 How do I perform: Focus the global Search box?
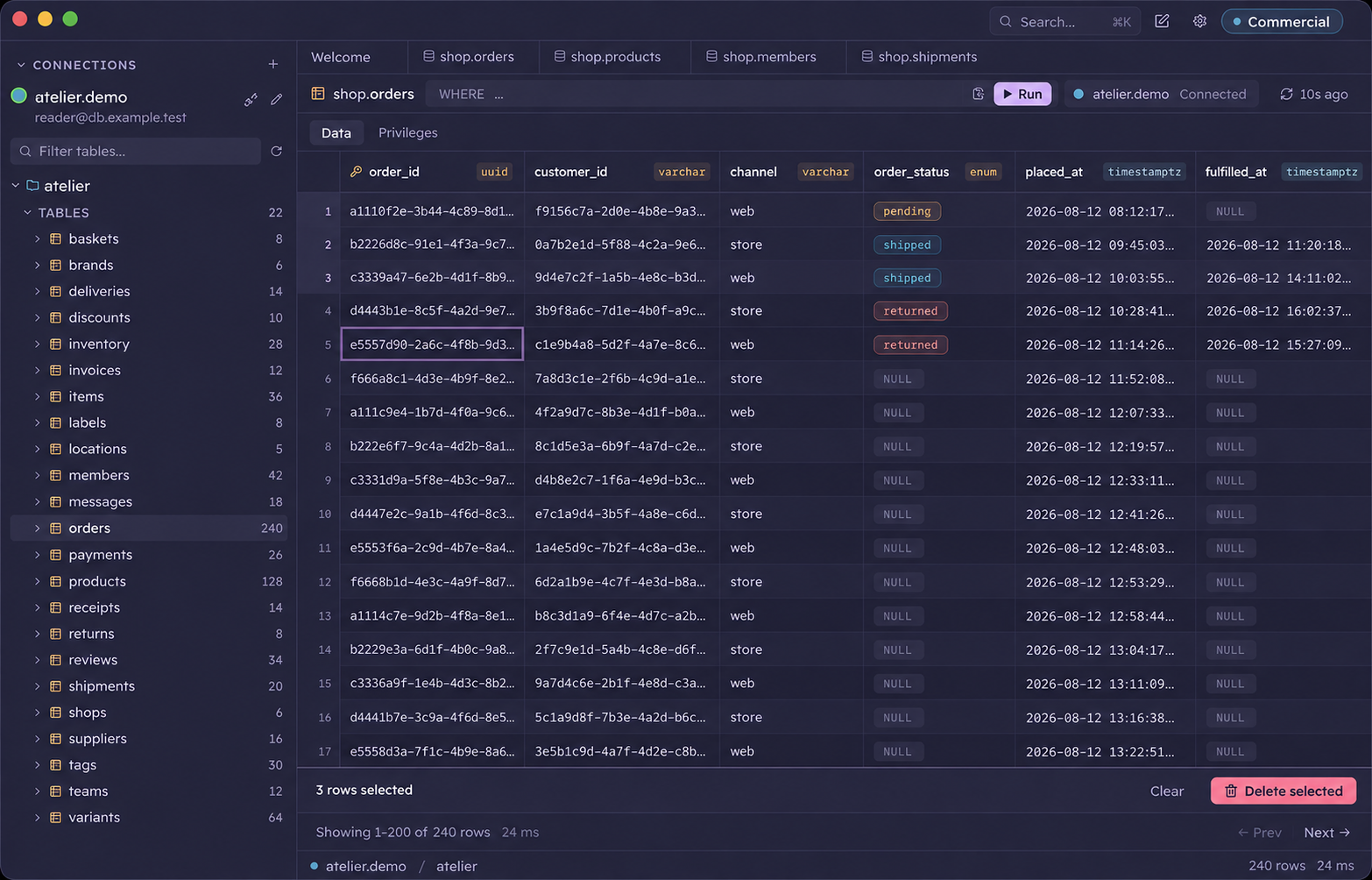click(x=1064, y=21)
